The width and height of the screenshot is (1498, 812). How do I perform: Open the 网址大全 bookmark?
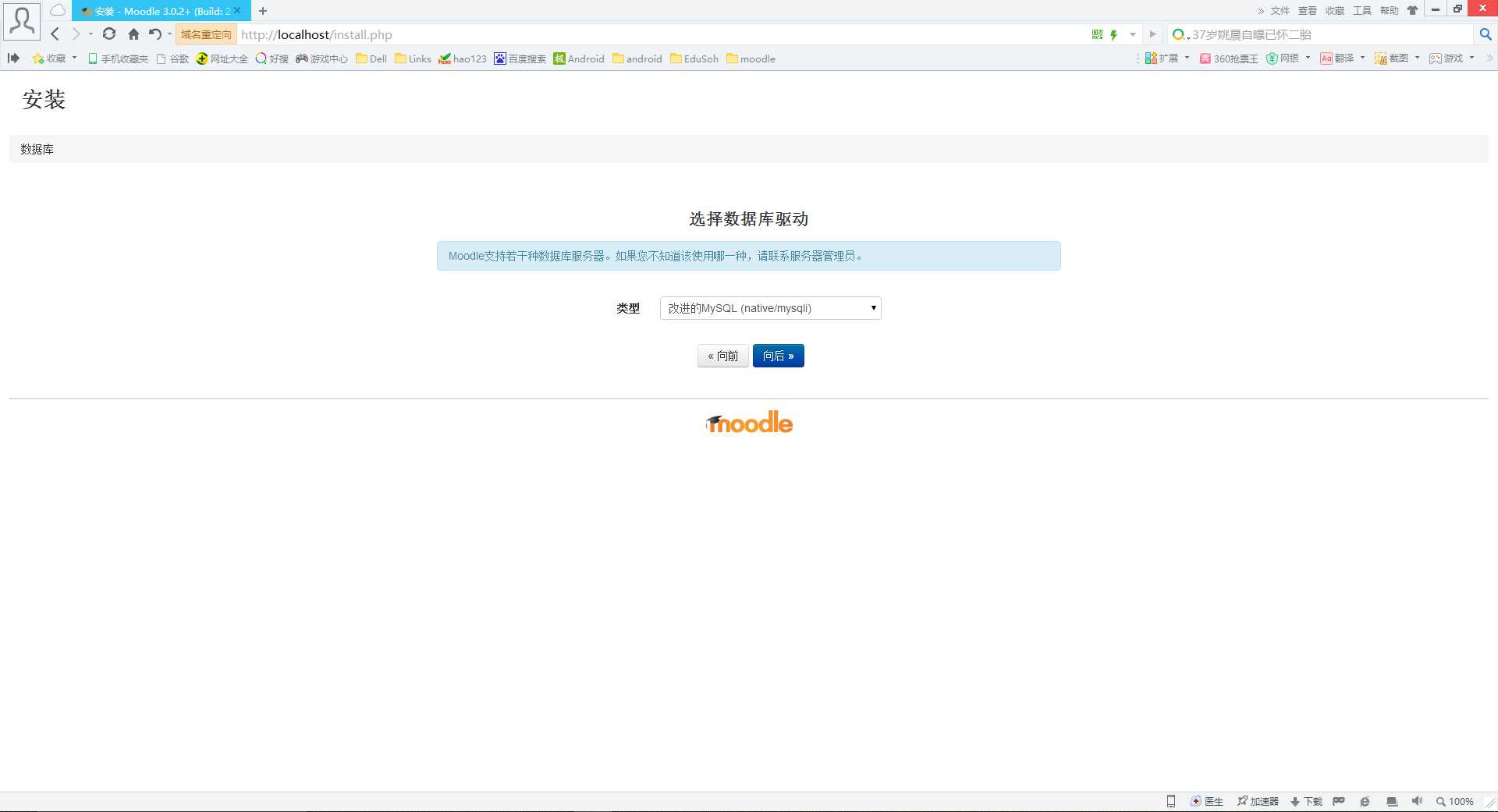(x=222, y=59)
